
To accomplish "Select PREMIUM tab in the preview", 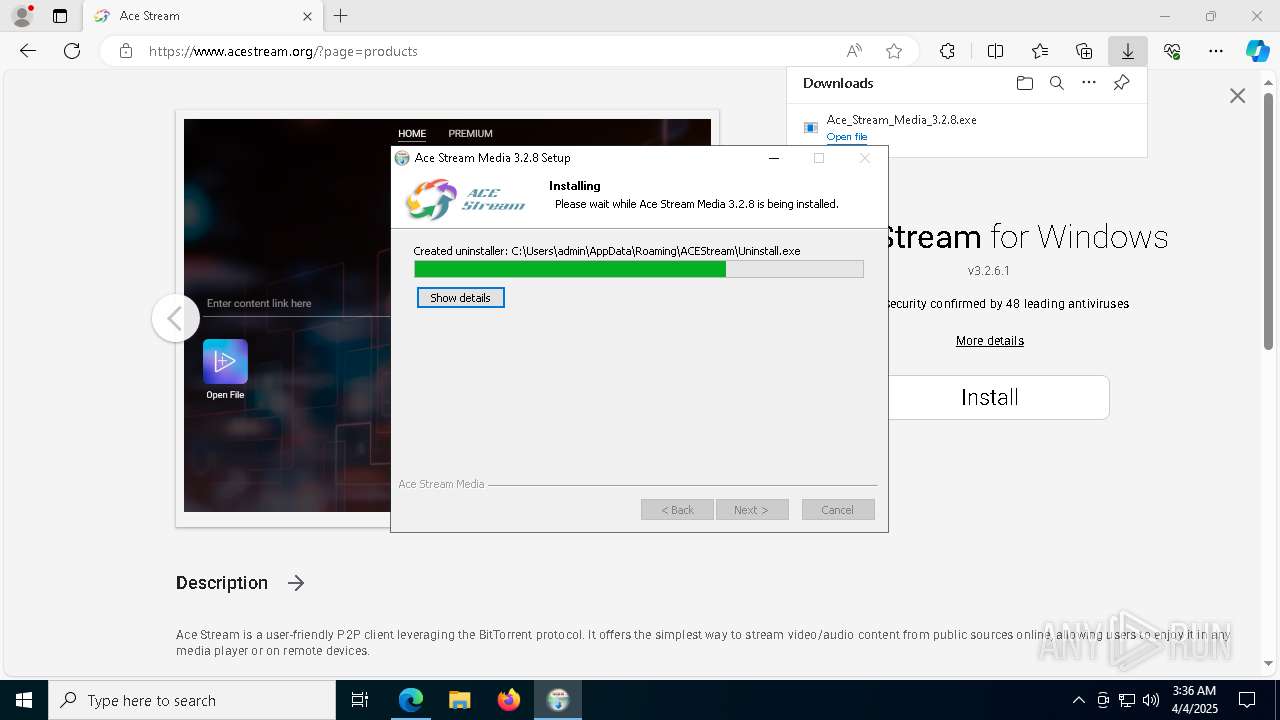I will [470, 133].
